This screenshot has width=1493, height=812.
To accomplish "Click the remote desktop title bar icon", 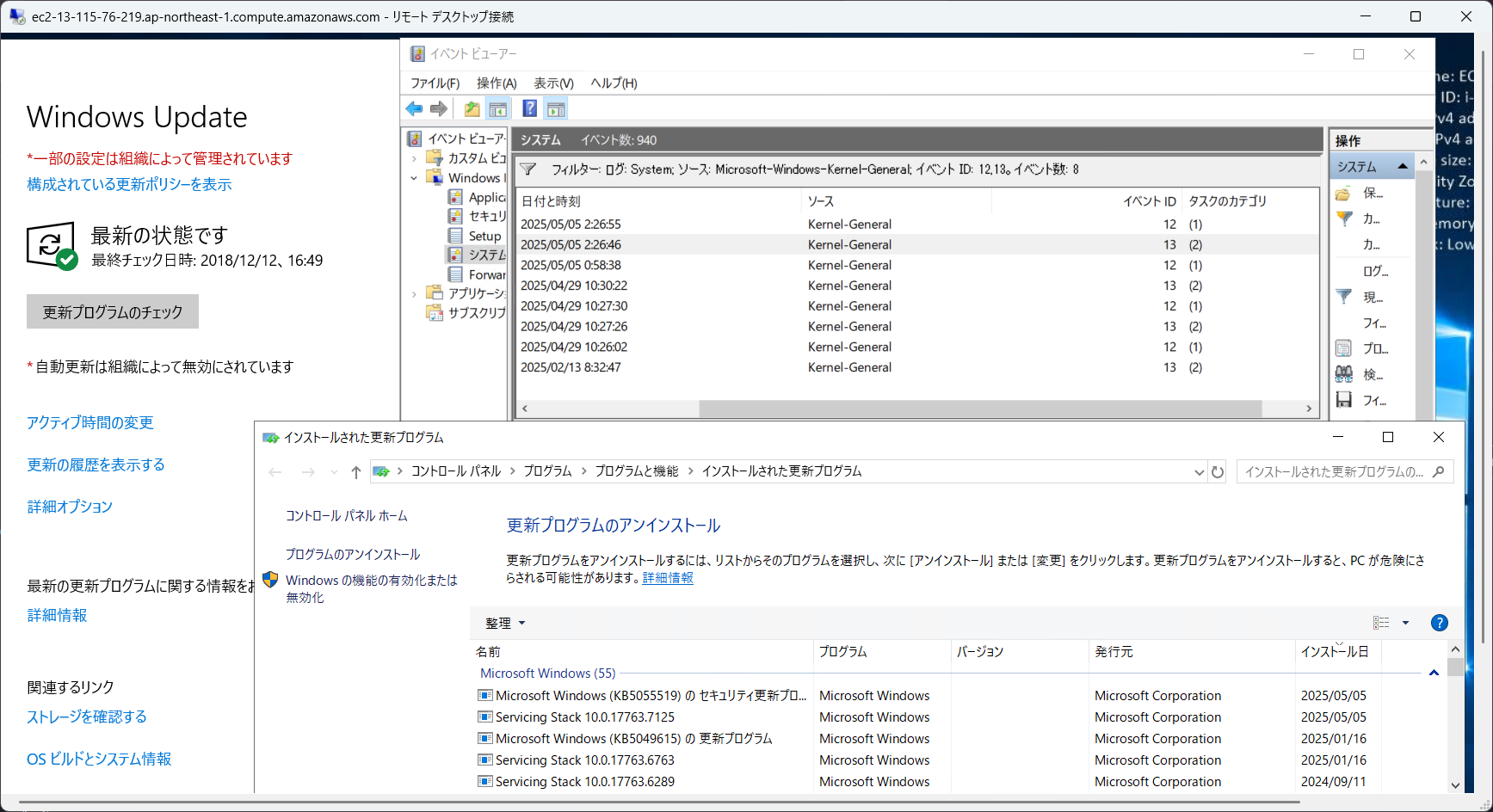I will (17, 16).
